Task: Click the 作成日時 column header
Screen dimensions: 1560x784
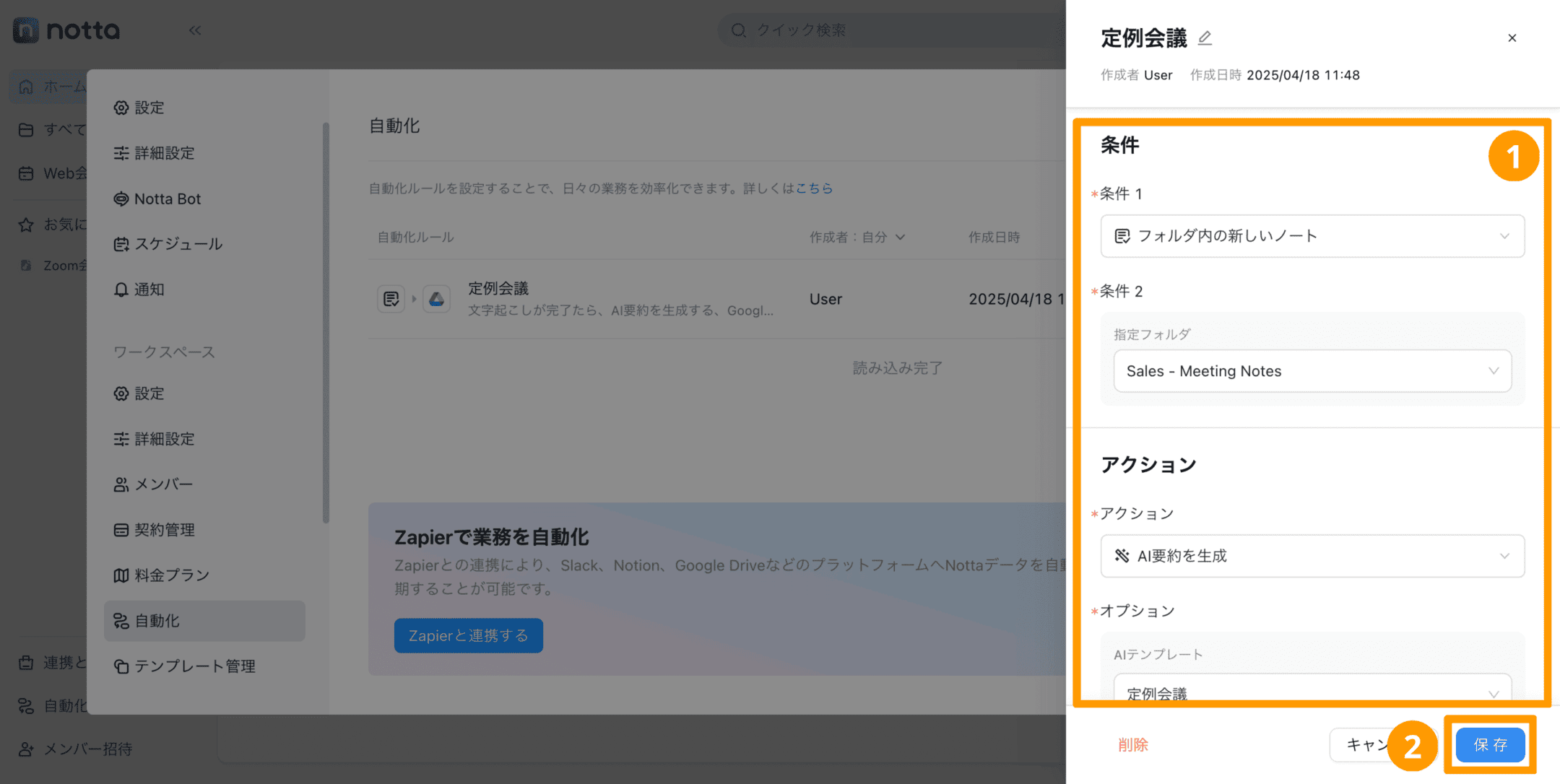Action: [x=994, y=238]
